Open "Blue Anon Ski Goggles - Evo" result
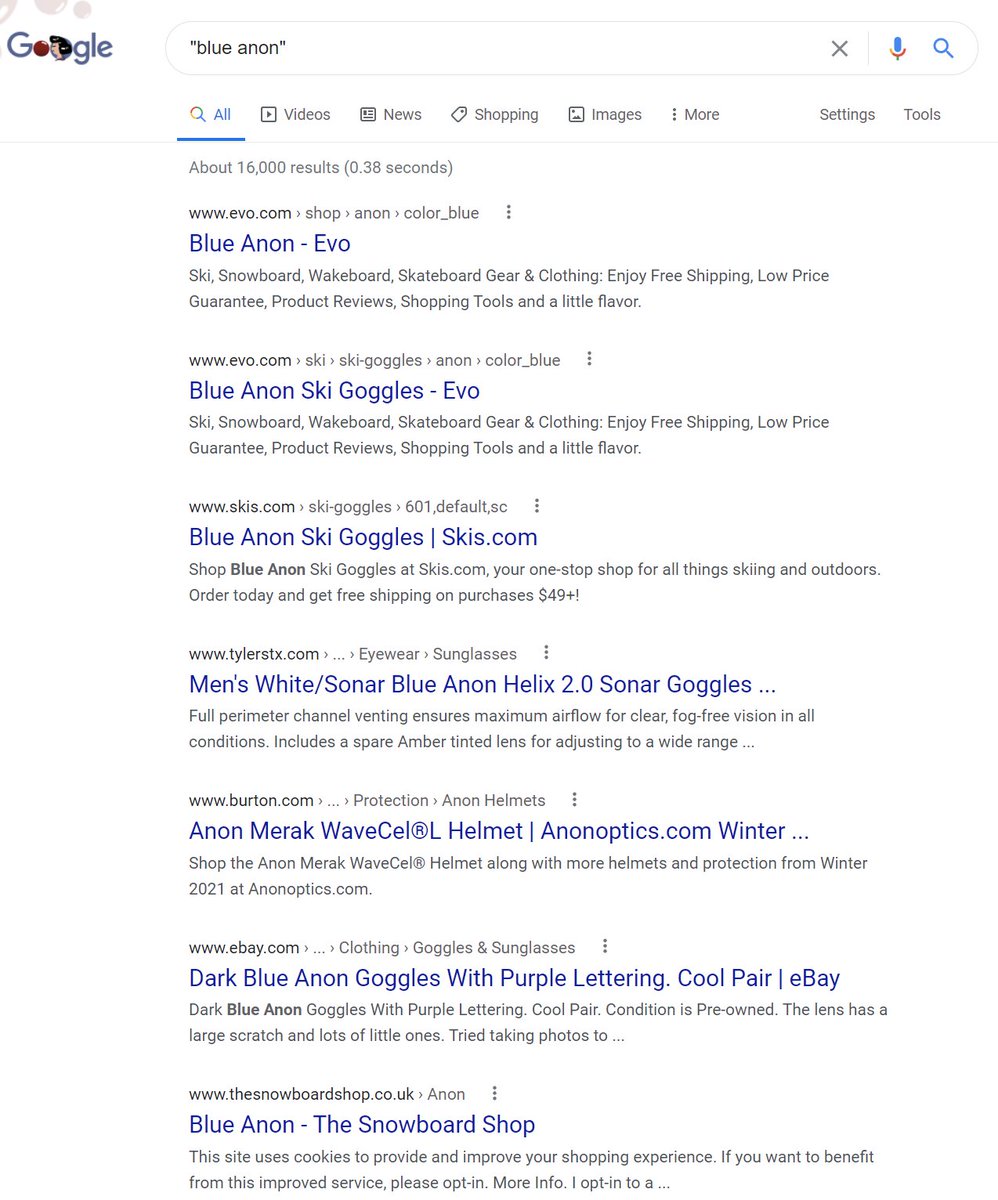Viewport: 998px width, 1200px height. pos(334,390)
